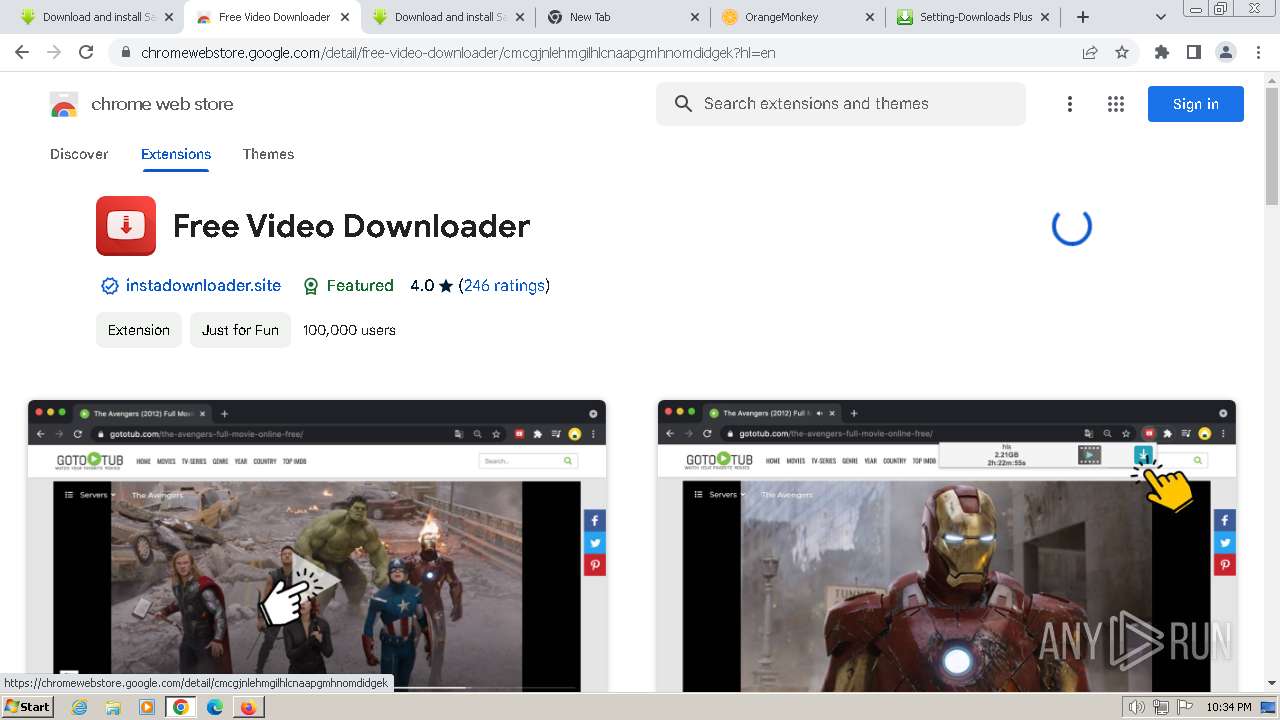Click the Chrome taskbar icon
The image size is (1280, 720).
tap(181, 707)
